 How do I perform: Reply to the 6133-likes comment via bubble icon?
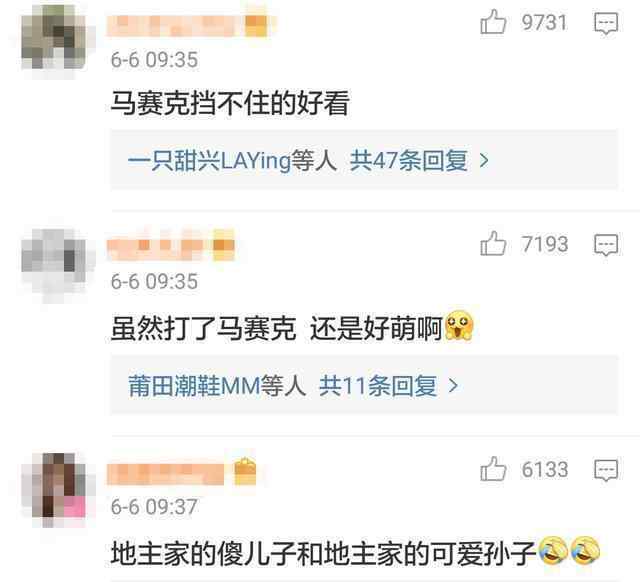pos(606,470)
